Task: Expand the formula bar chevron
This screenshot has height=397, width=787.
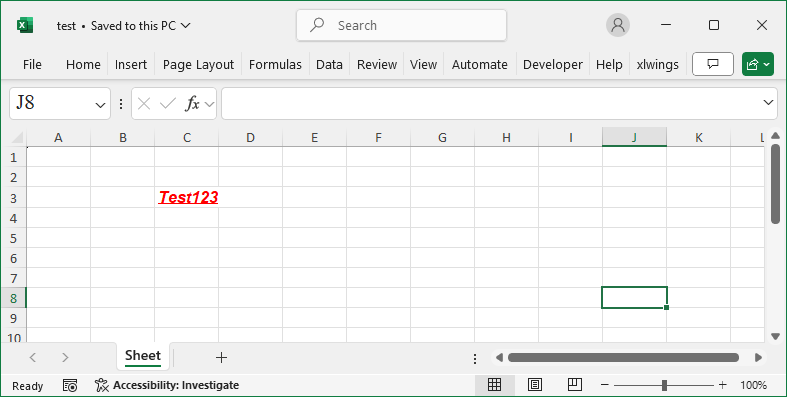Action: click(768, 102)
